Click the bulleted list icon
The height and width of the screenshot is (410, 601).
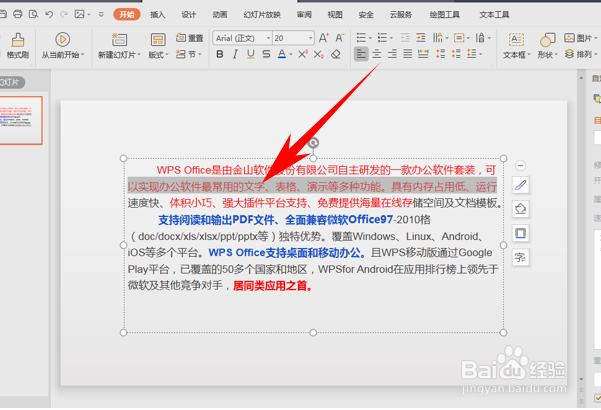click(x=361, y=38)
